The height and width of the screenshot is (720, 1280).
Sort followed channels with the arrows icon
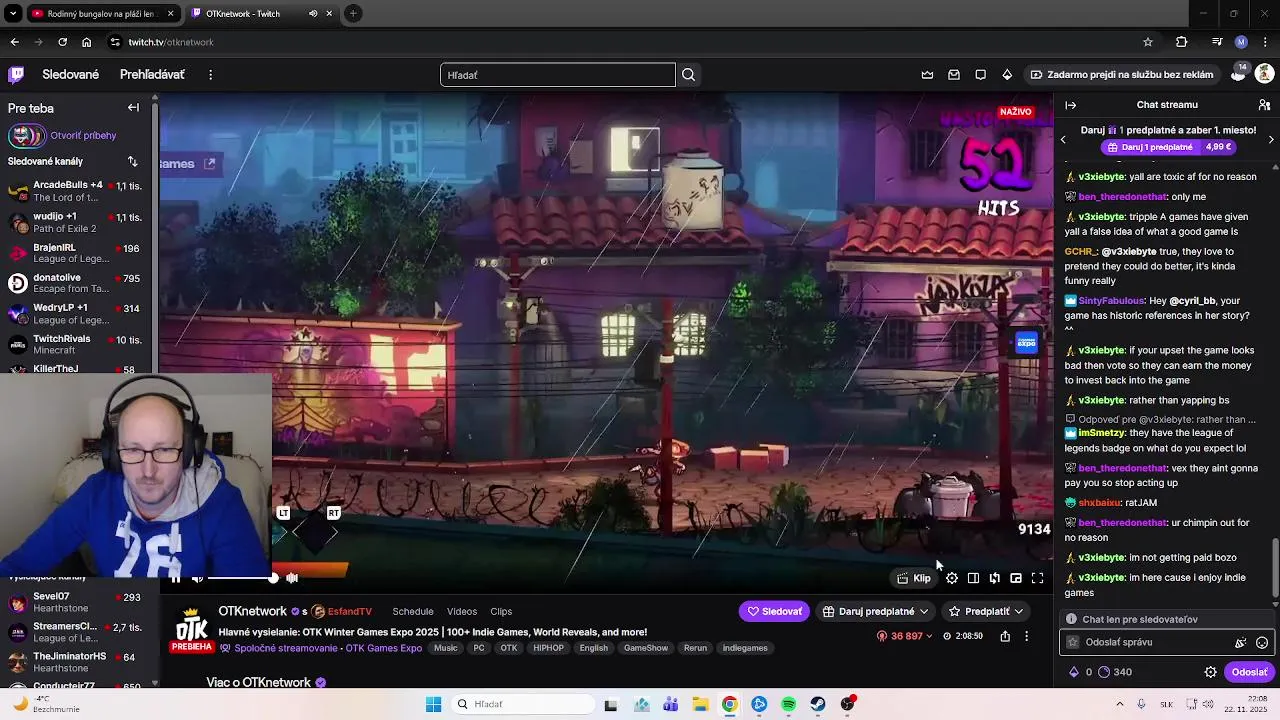(x=132, y=161)
